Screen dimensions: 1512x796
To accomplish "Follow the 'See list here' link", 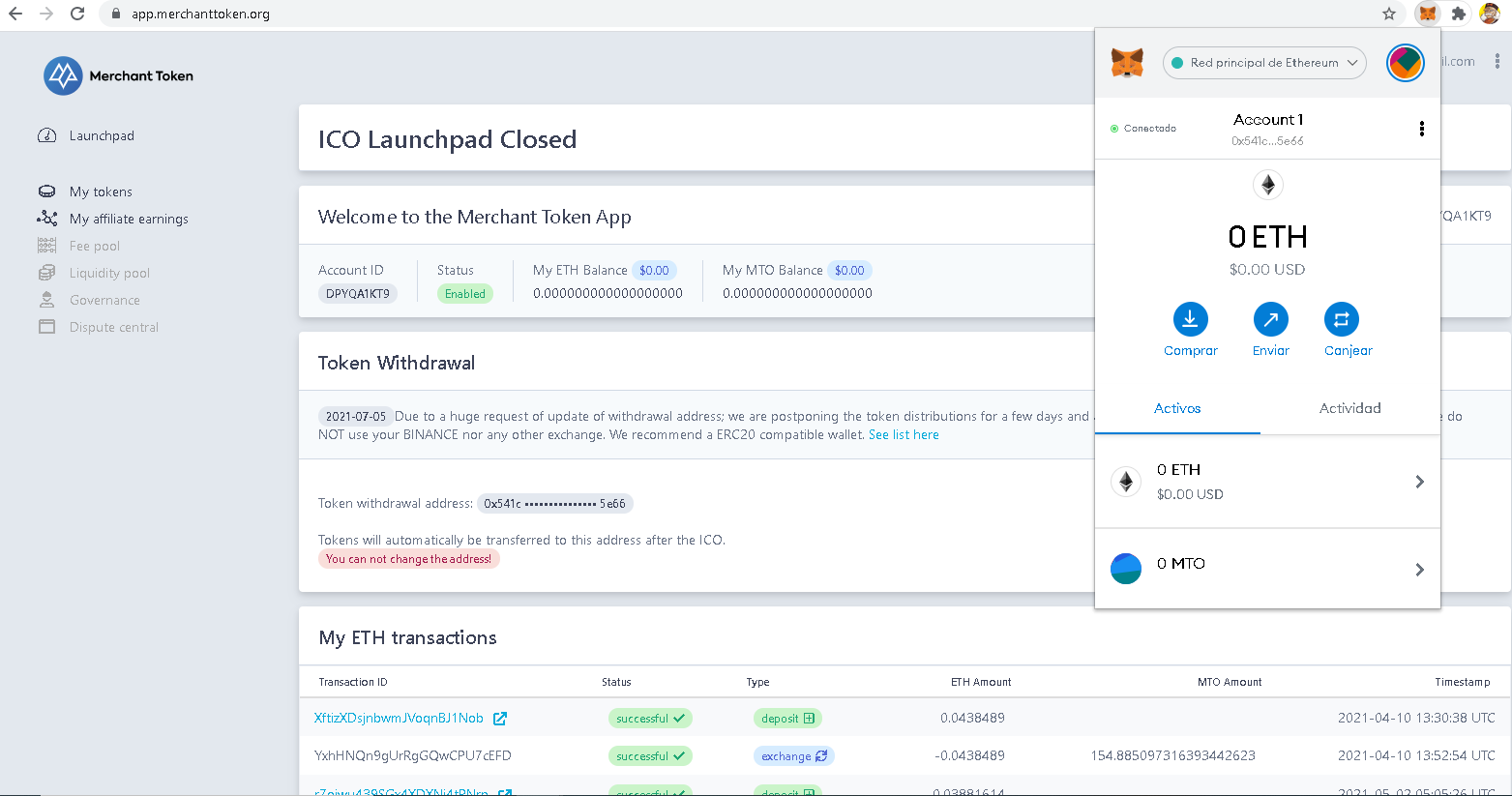I will tap(904, 435).
